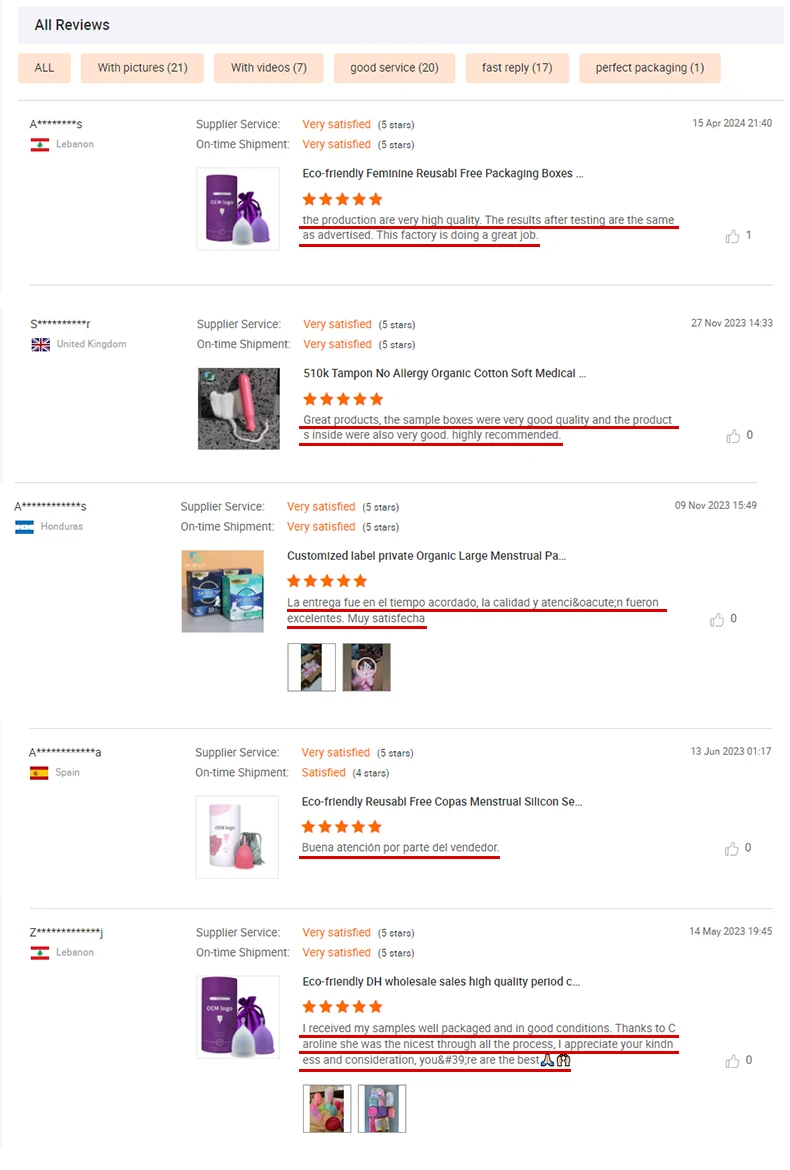Open 510k Tampon No Allergy product link

(x=445, y=373)
